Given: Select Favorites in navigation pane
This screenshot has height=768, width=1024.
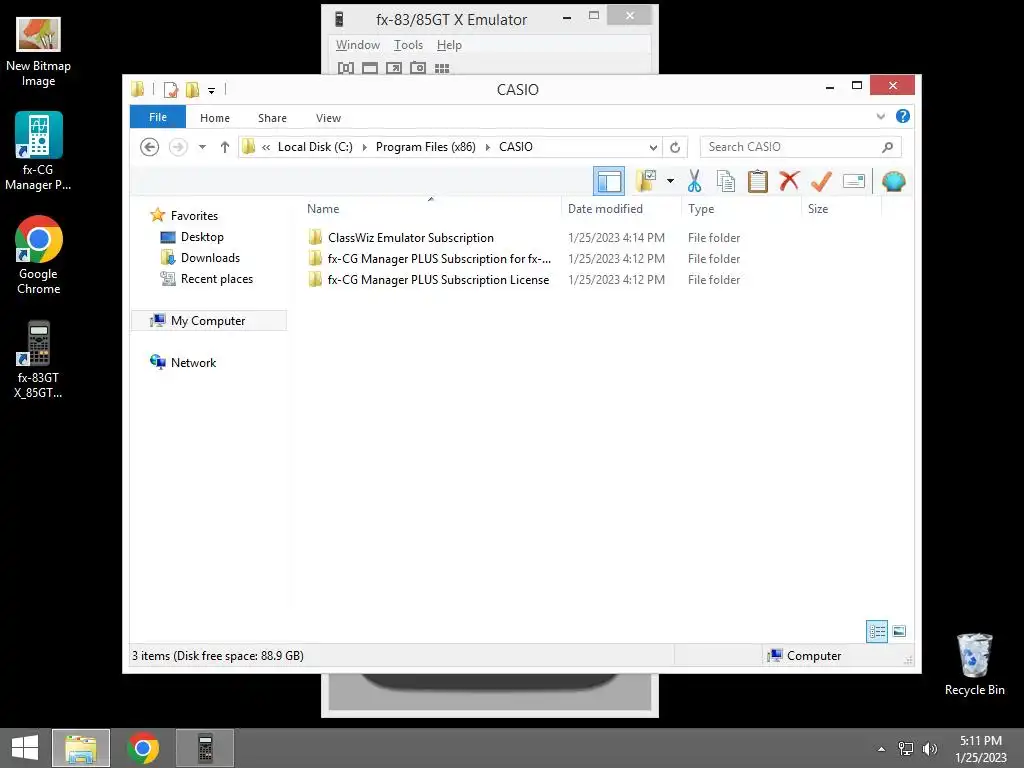Looking at the screenshot, I should (194, 216).
